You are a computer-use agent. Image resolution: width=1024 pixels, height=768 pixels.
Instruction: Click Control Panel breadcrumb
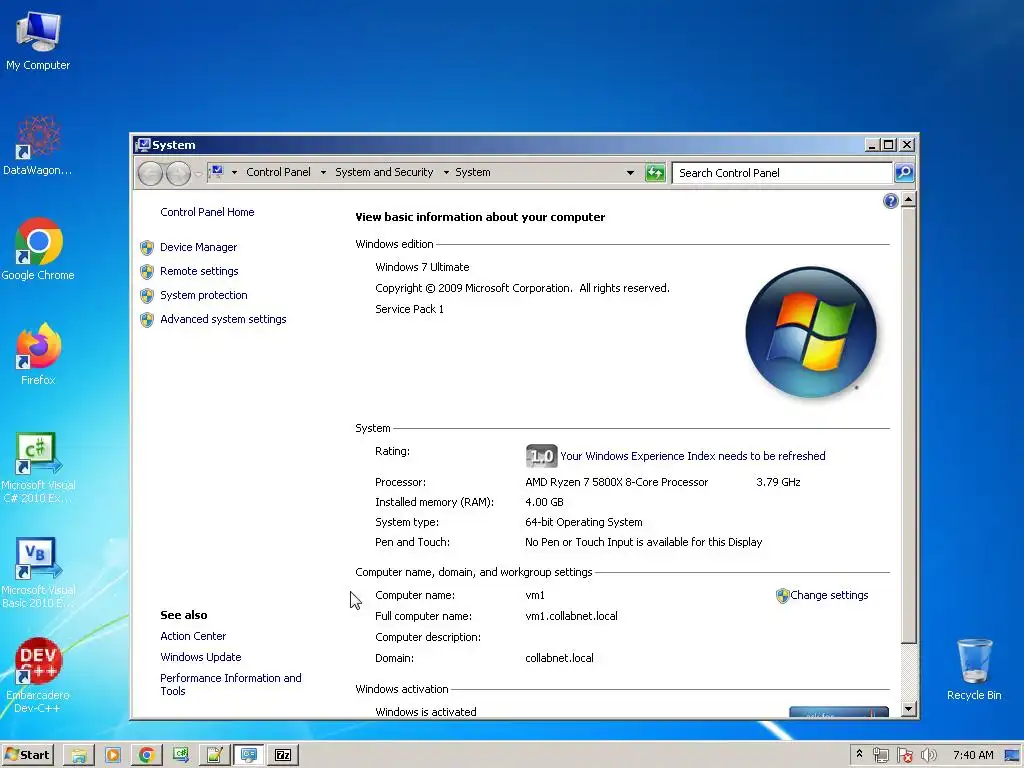pyautogui.click(x=278, y=172)
